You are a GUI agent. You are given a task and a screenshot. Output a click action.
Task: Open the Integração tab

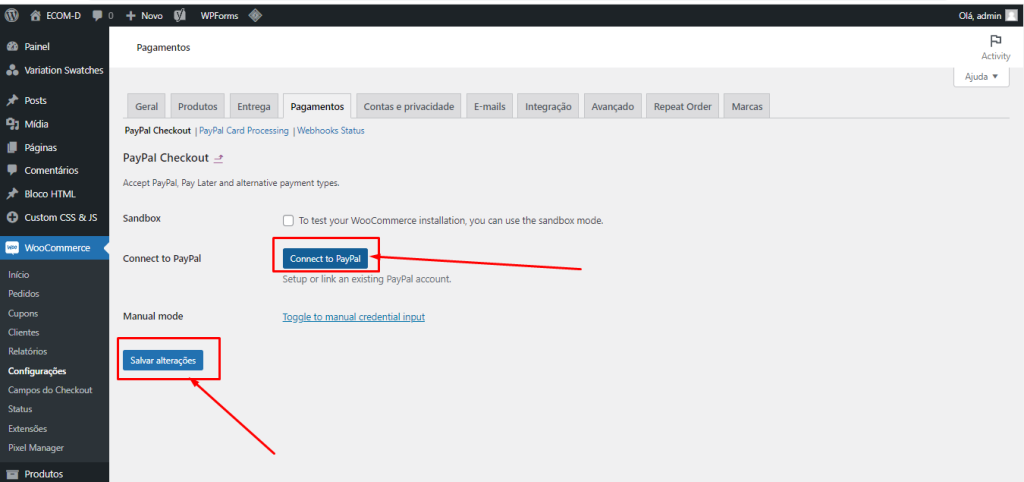pos(548,106)
